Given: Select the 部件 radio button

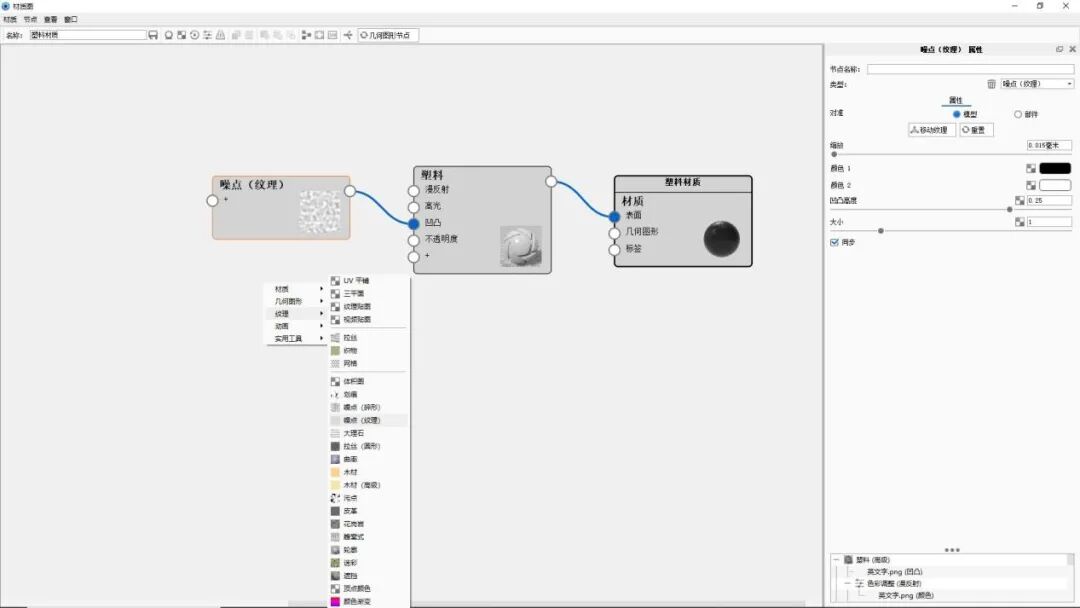Looking at the screenshot, I should coord(1018,113).
